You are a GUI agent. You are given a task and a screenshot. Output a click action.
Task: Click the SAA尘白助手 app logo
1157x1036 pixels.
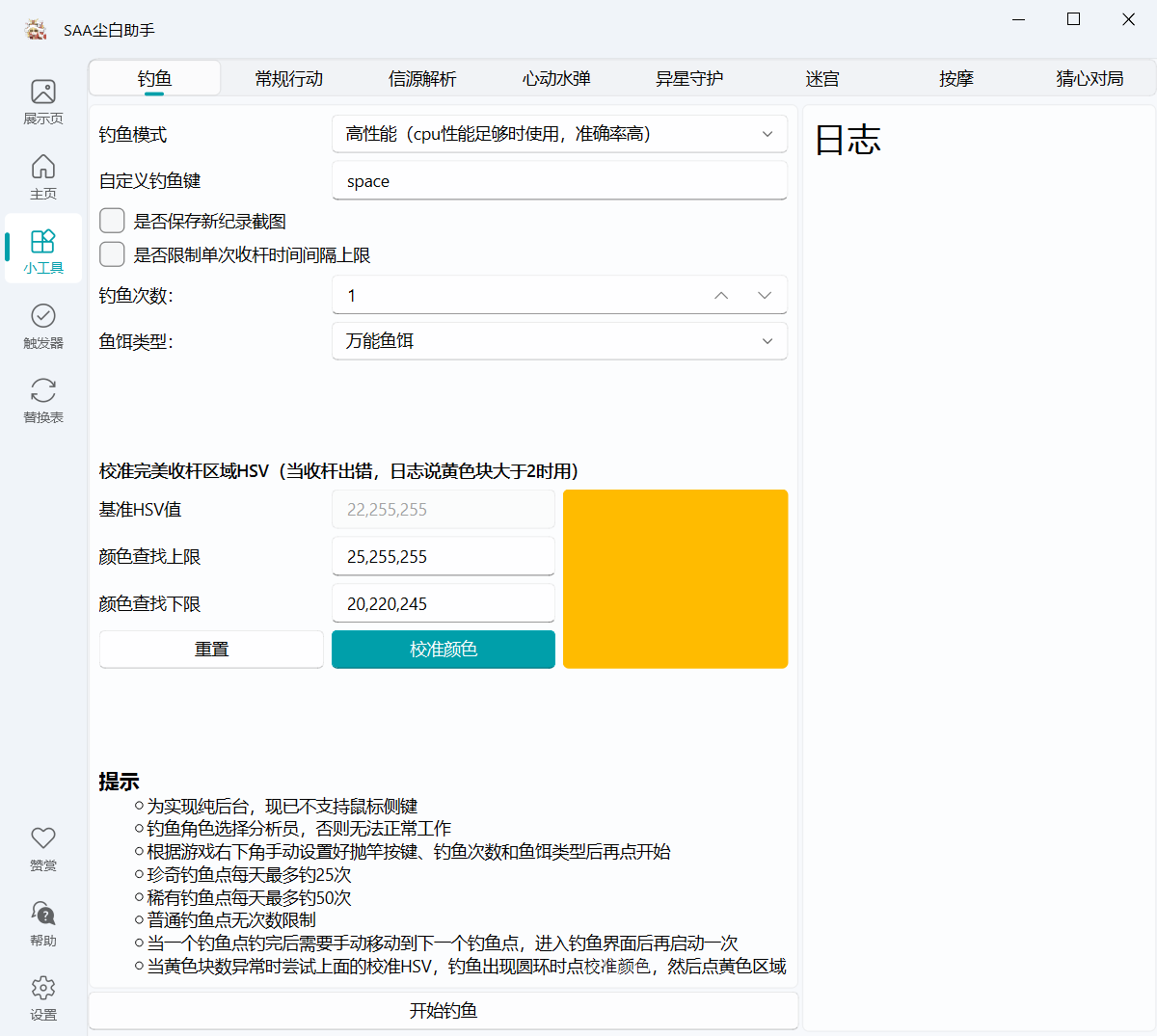pyautogui.click(x=36, y=30)
